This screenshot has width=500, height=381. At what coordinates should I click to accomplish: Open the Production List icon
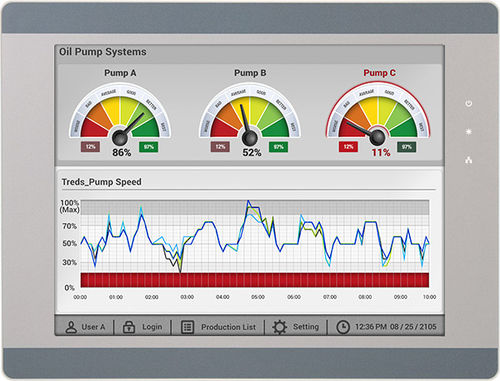click(187, 327)
